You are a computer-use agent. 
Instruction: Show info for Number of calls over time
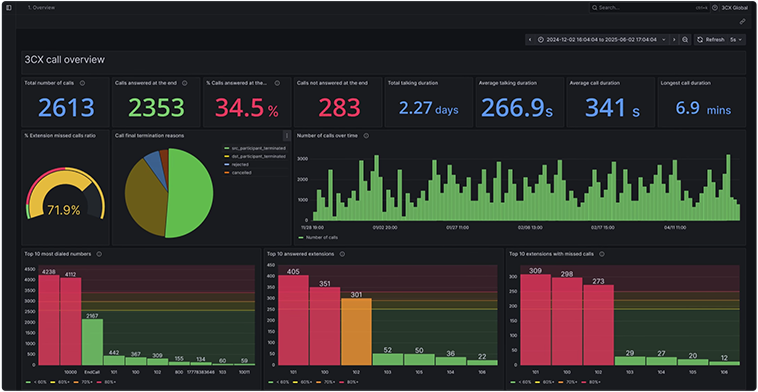click(366, 136)
